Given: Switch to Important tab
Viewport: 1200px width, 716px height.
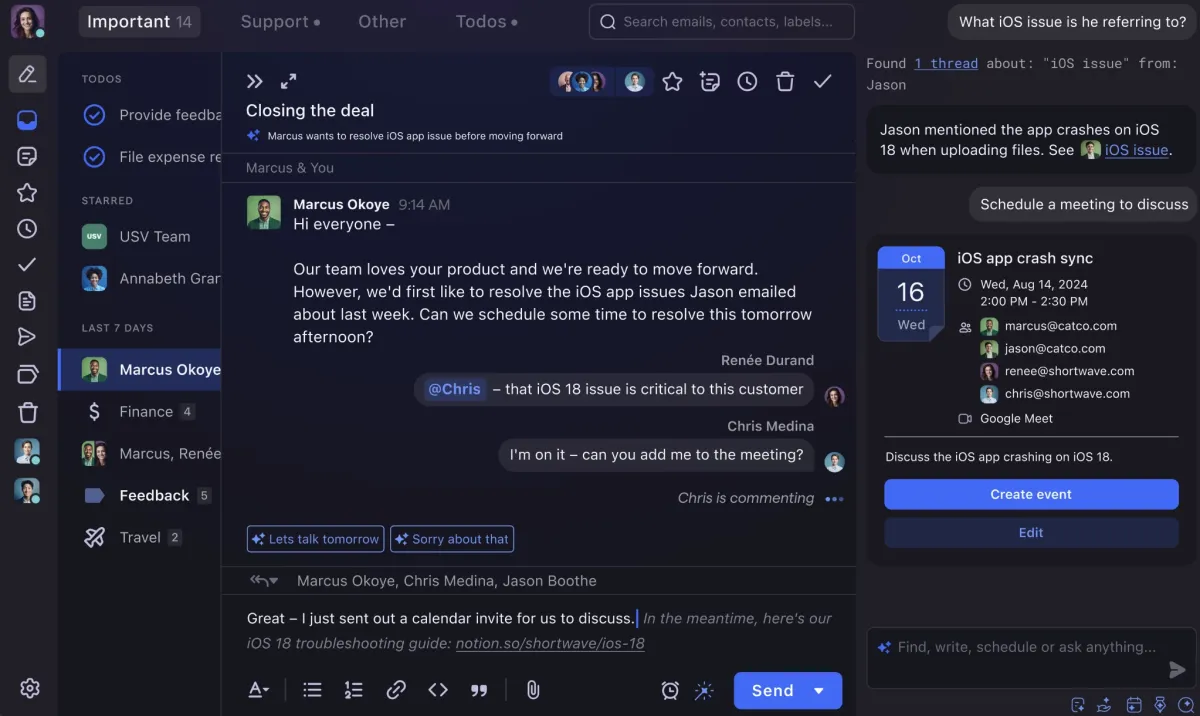Looking at the screenshot, I should pyautogui.click(x=139, y=21).
